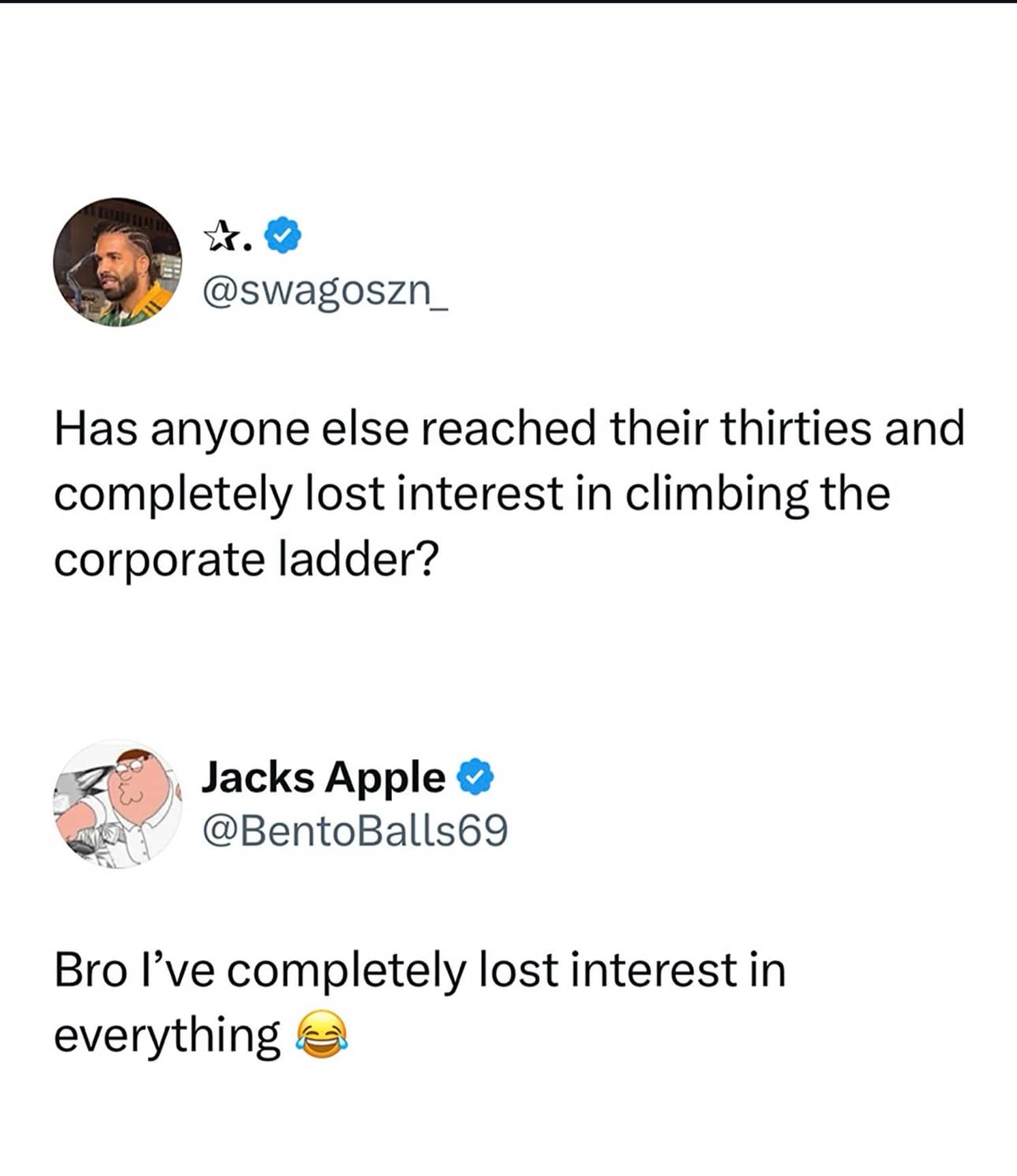Open the @swagoszn_ profile picture
Screen dimensions: 1017x1176
[117, 263]
